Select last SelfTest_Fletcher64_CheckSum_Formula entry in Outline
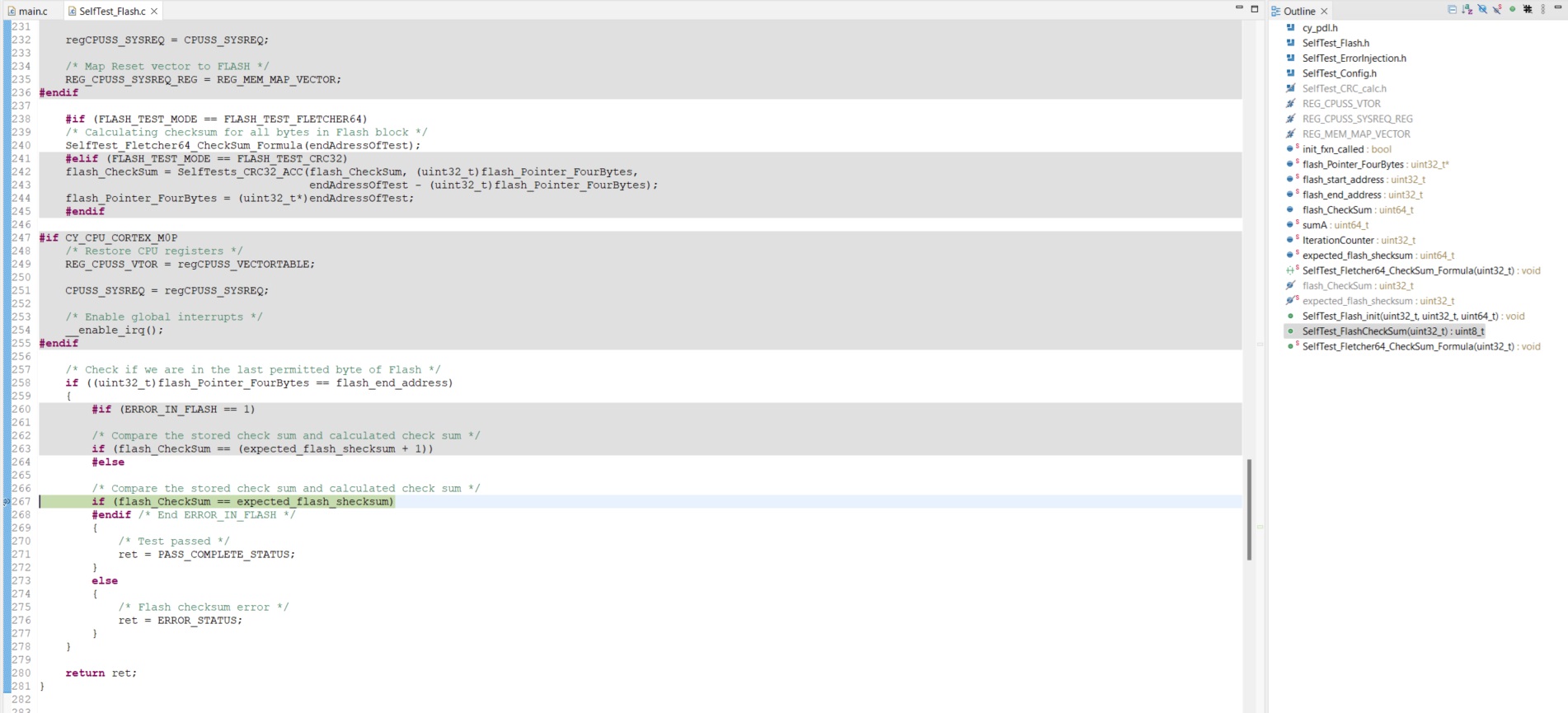The image size is (1568, 713). pos(1421,347)
